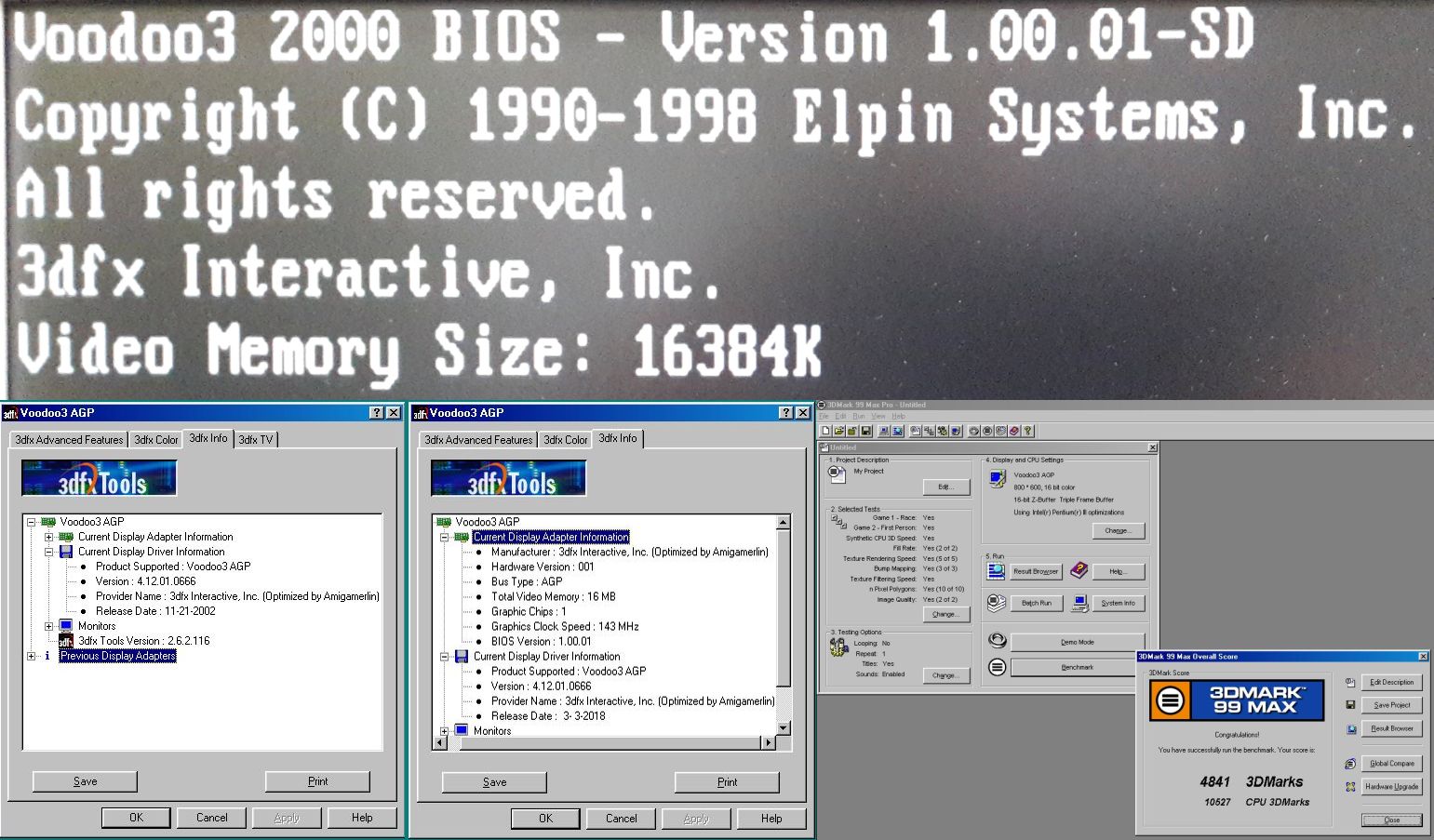This screenshot has height=840, width=1434.
Task: Collapse Voodoo3 AGP root node in left window
Action: coord(31,522)
